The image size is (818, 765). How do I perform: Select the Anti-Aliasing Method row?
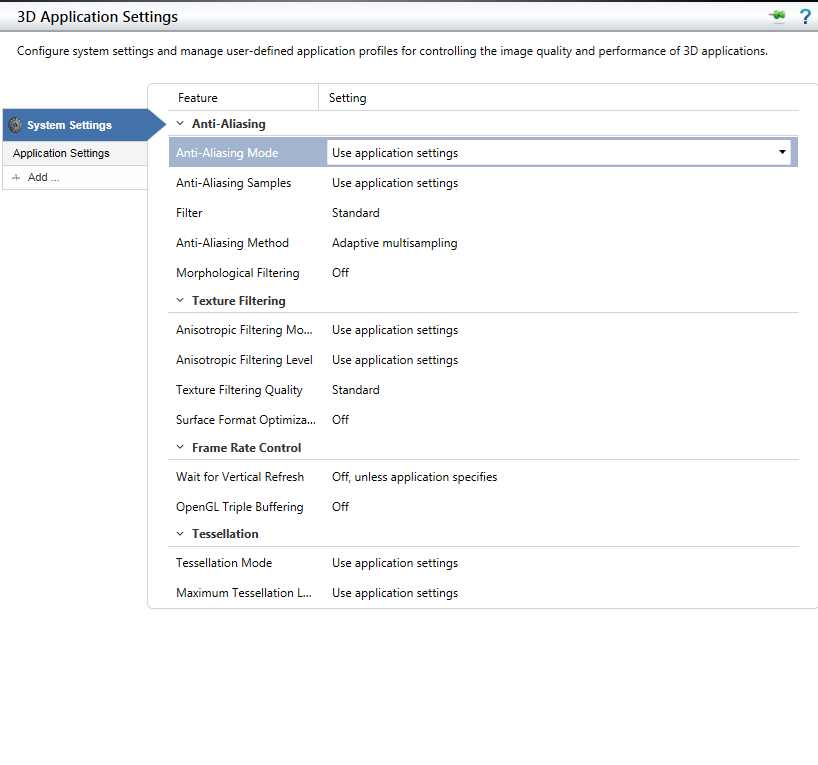tap(232, 243)
